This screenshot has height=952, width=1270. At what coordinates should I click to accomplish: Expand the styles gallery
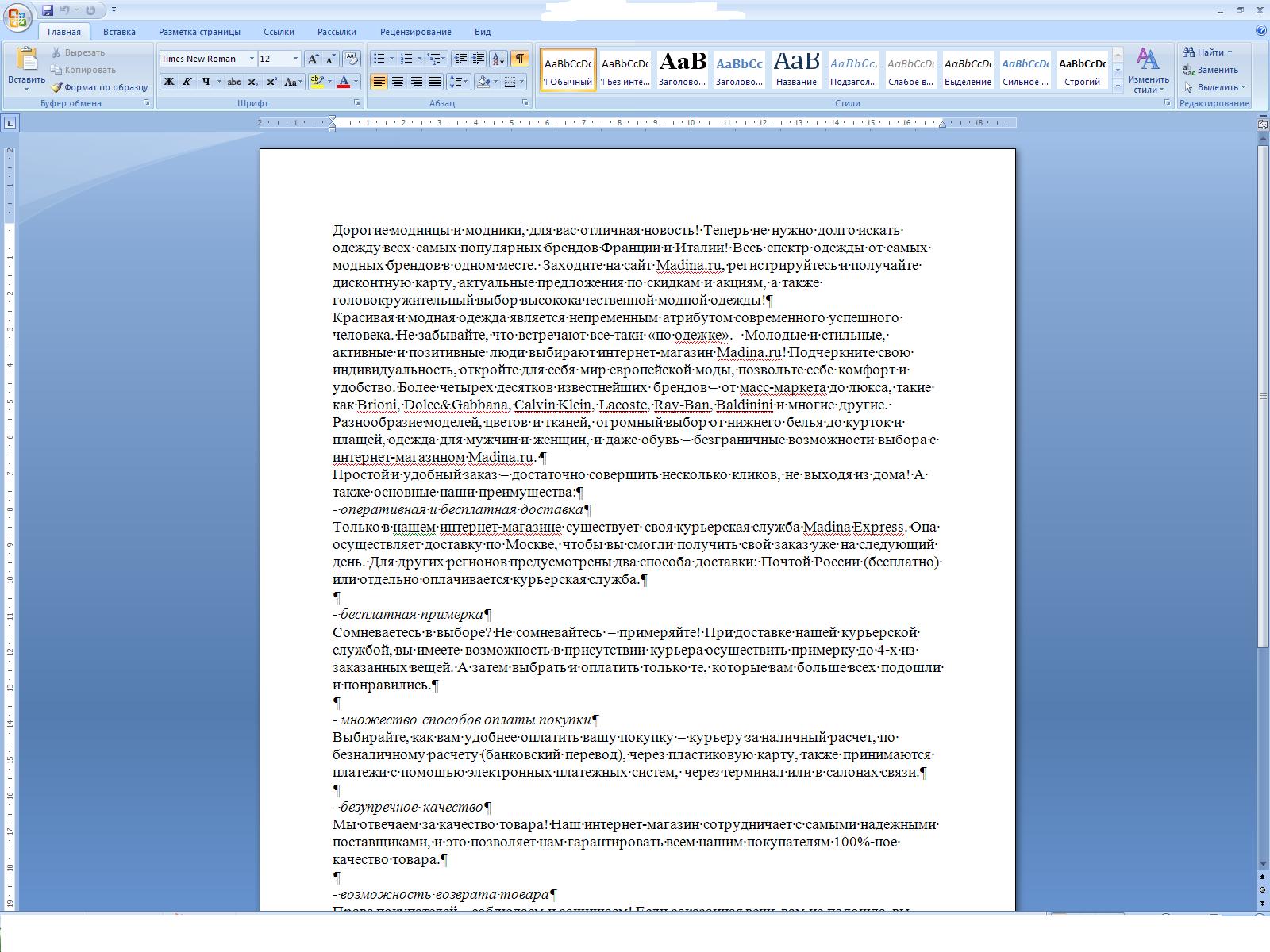point(1118,86)
